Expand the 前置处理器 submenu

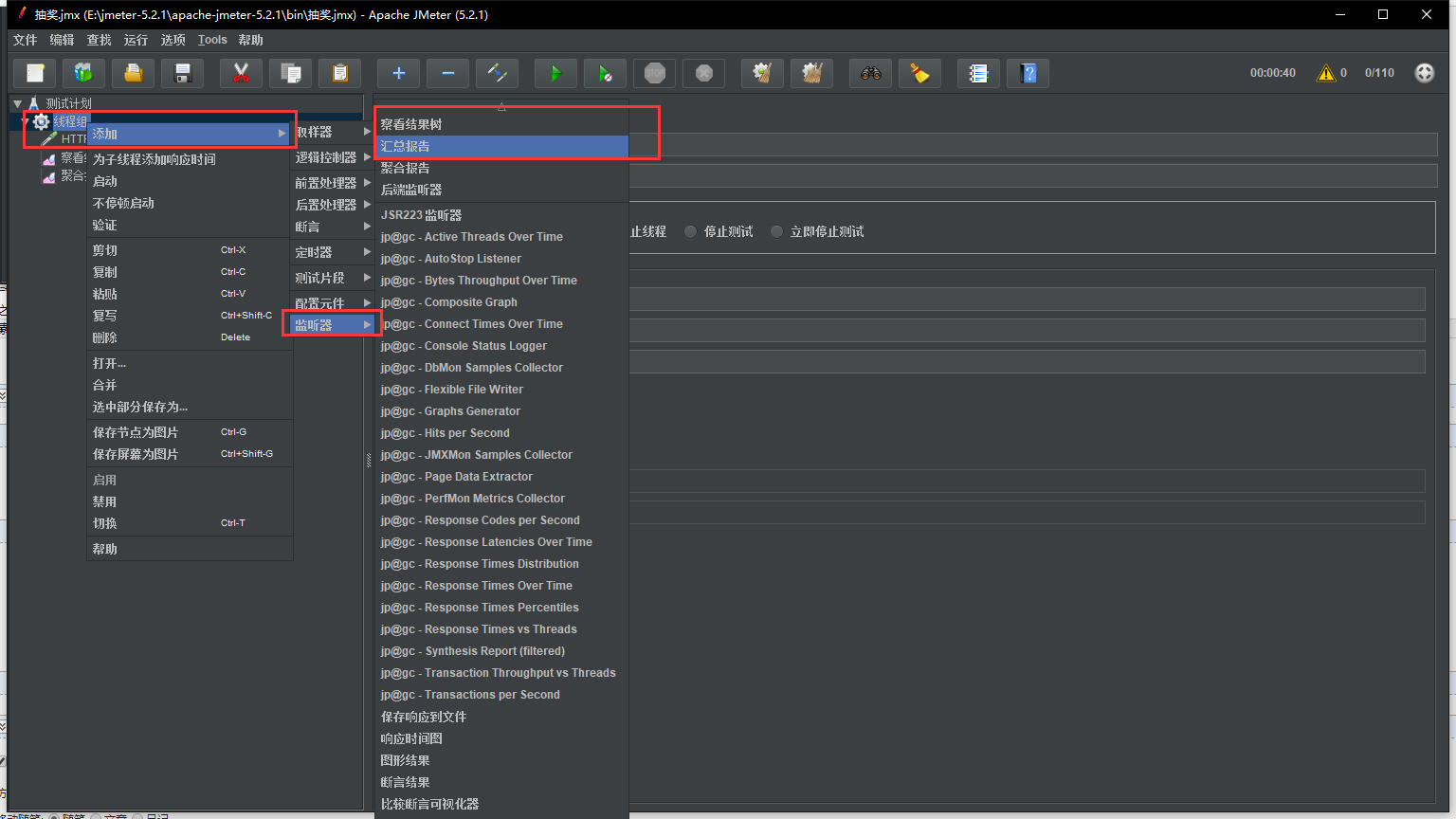click(x=333, y=183)
